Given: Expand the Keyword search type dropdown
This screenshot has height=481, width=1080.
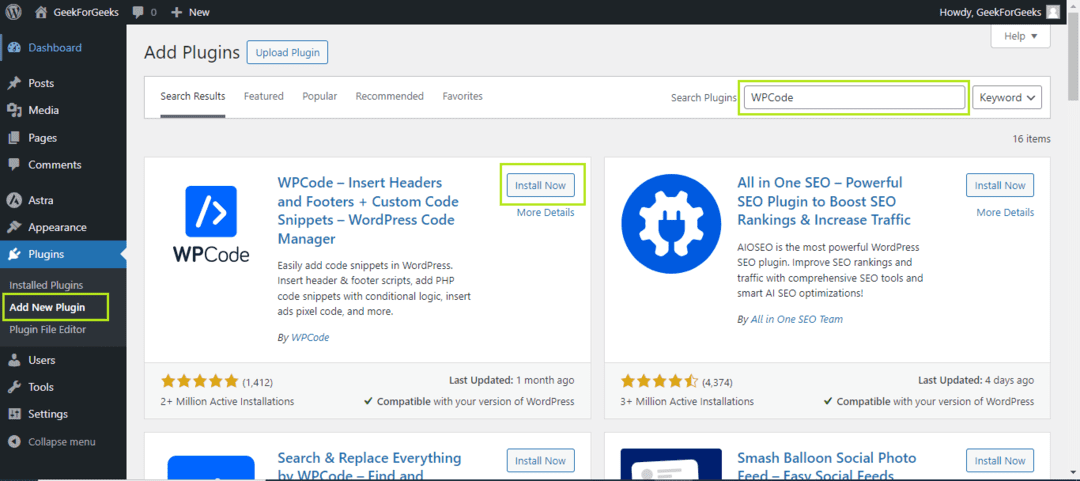Looking at the screenshot, I should [1006, 98].
